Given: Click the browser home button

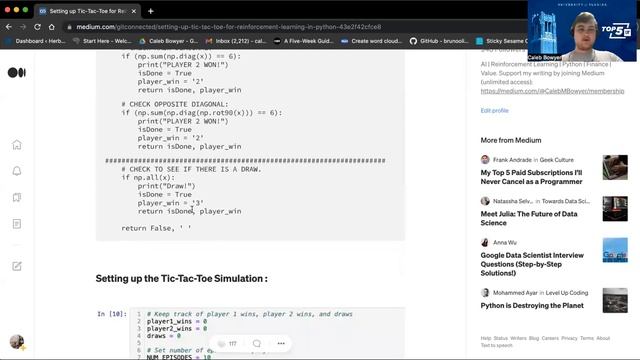Looking at the screenshot, I should pos(51,27).
